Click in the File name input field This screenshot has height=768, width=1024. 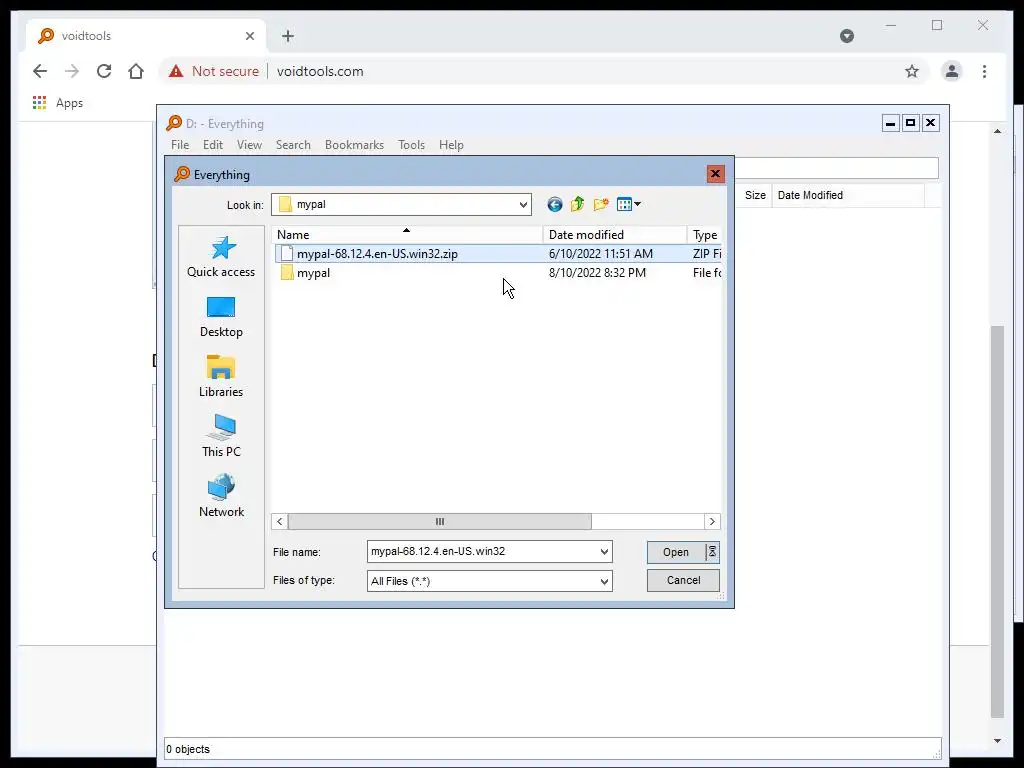(x=482, y=552)
